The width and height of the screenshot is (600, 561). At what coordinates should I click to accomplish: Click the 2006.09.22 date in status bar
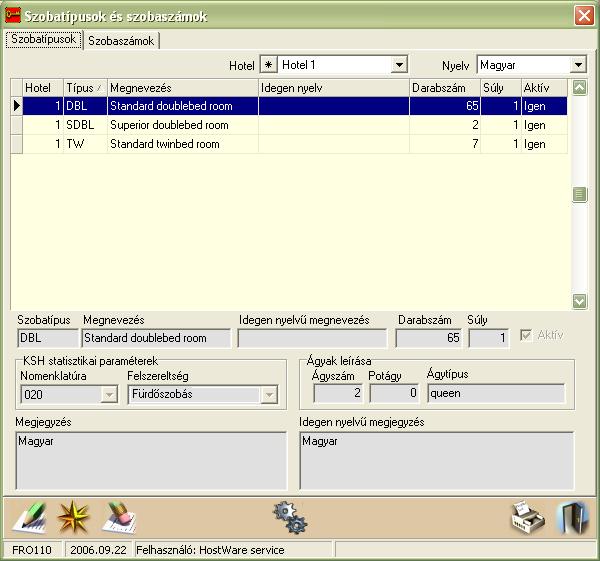pyautogui.click(x=98, y=550)
